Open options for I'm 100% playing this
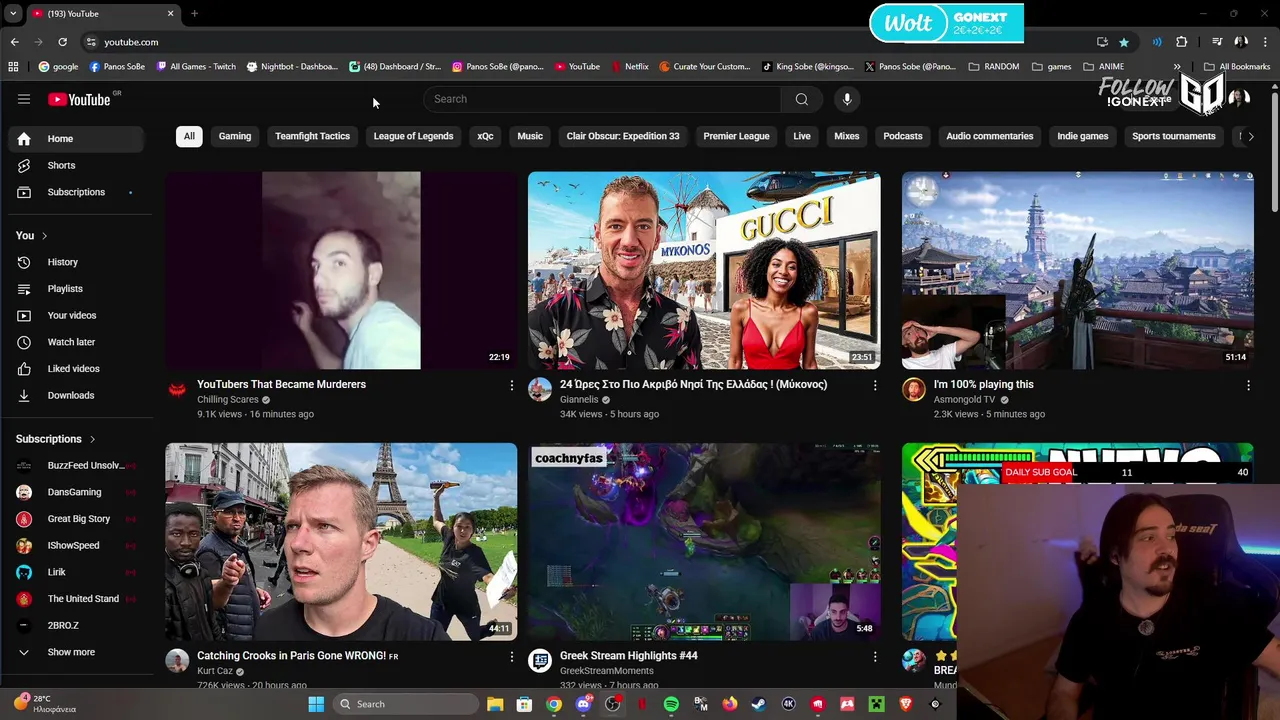Image resolution: width=1280 pixels, height=720 pixels. (x=1248, y=385)
